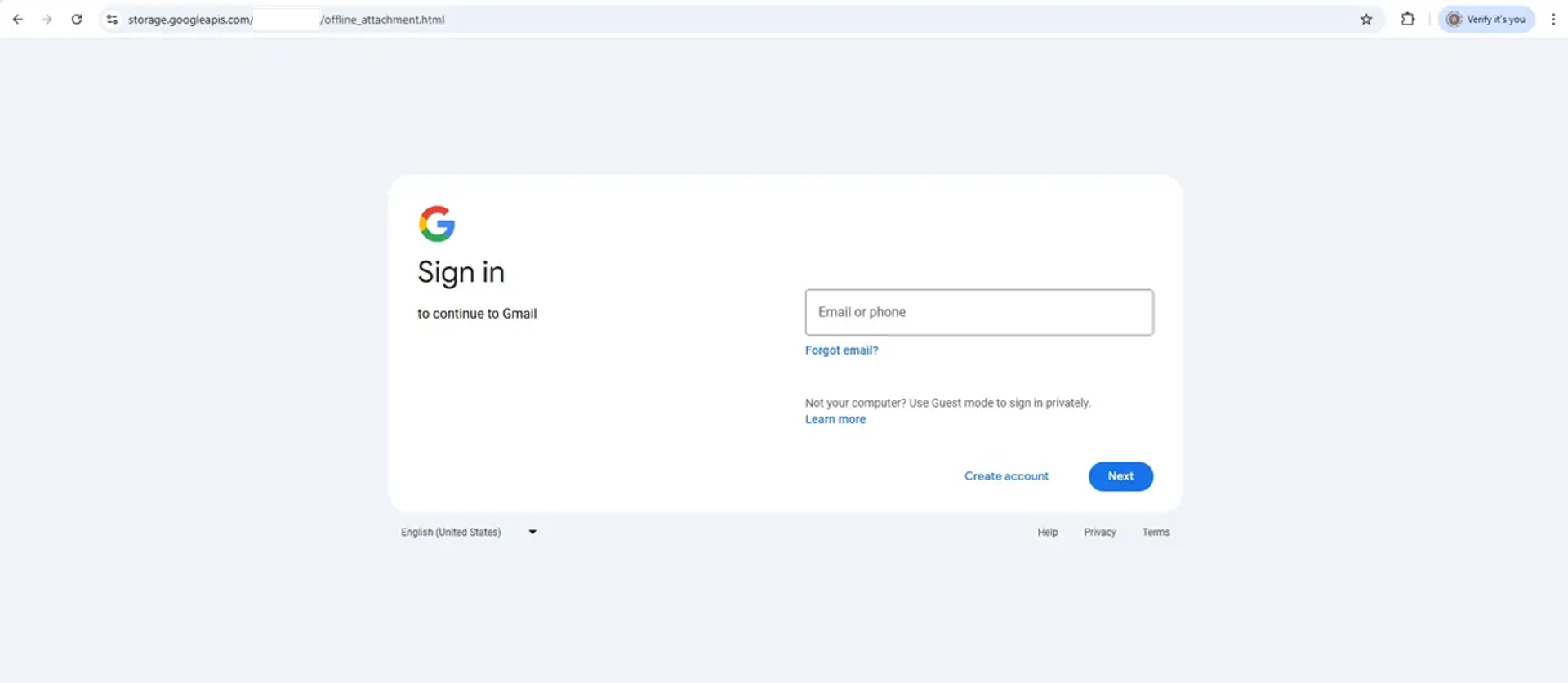Click the blue Next button

coord(1120,476)
